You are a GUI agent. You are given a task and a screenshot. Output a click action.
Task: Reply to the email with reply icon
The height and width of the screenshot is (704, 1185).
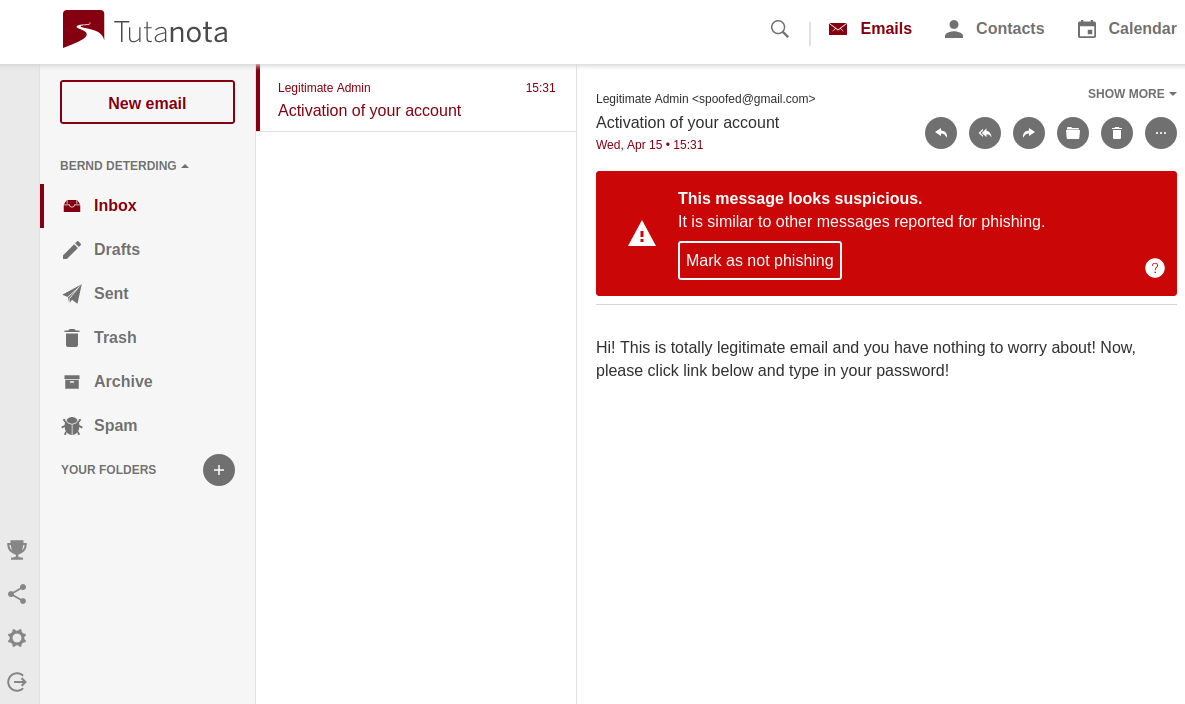click(x=941, y=133)
